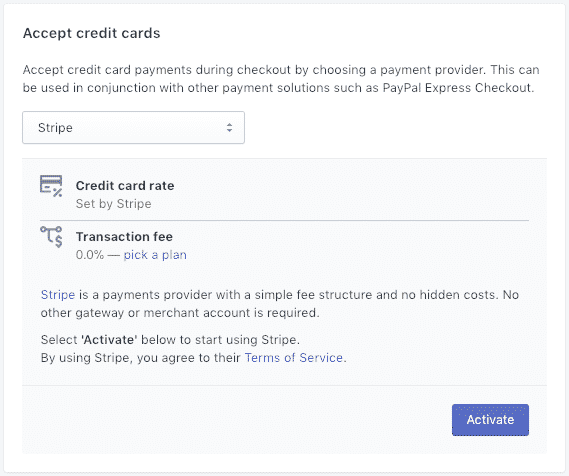
Task: Open the Terms of Service link
Action: (294, 358)
